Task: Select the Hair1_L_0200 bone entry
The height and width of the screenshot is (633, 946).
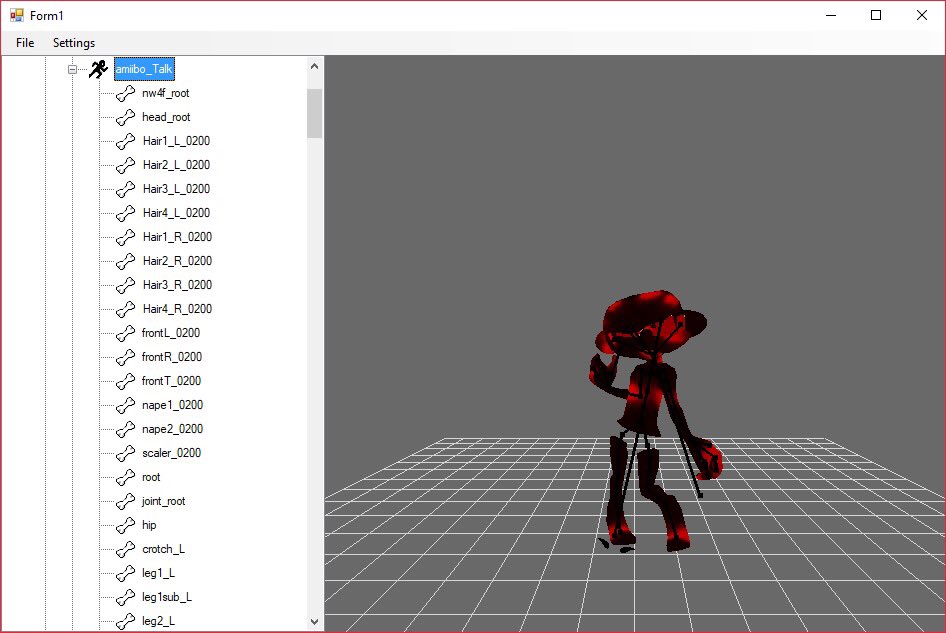Action: [176, 141]
